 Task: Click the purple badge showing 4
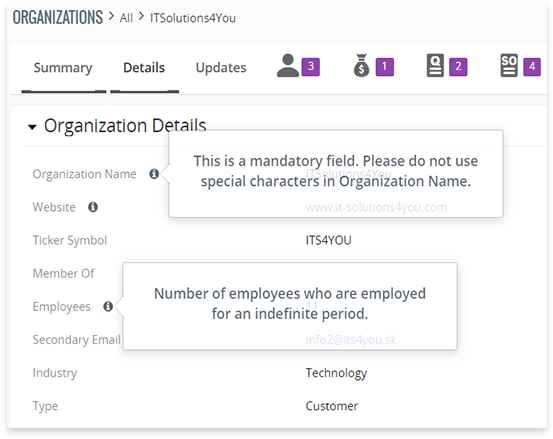point(532,67)
